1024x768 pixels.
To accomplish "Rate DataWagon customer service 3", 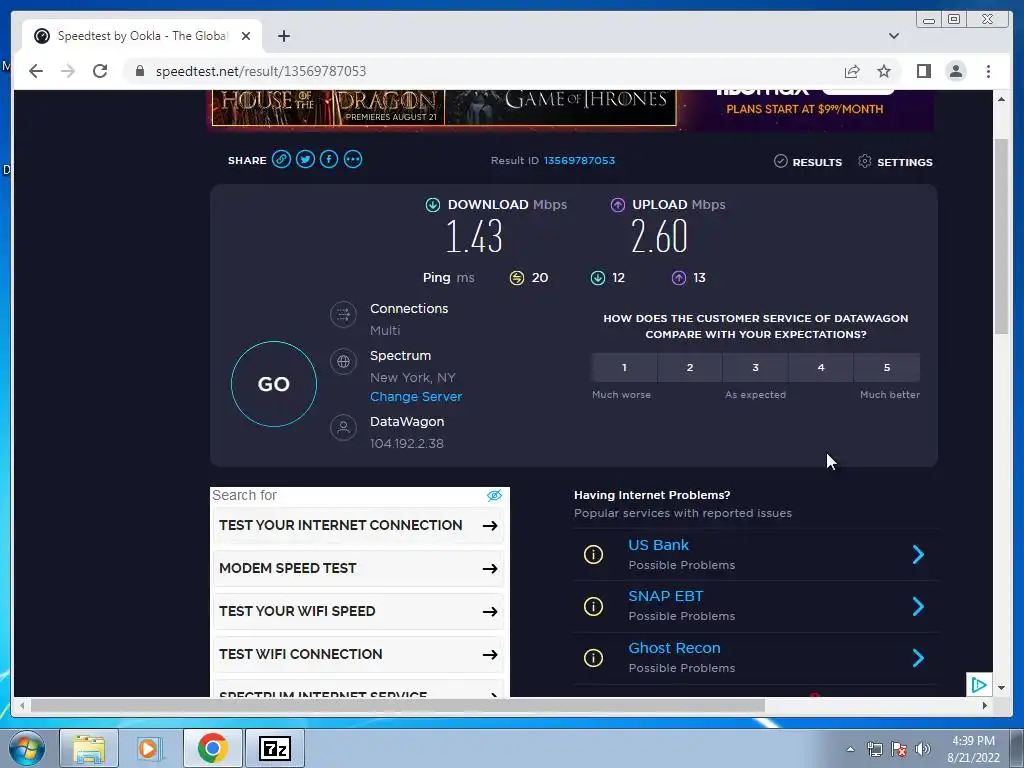I will 756,368.
